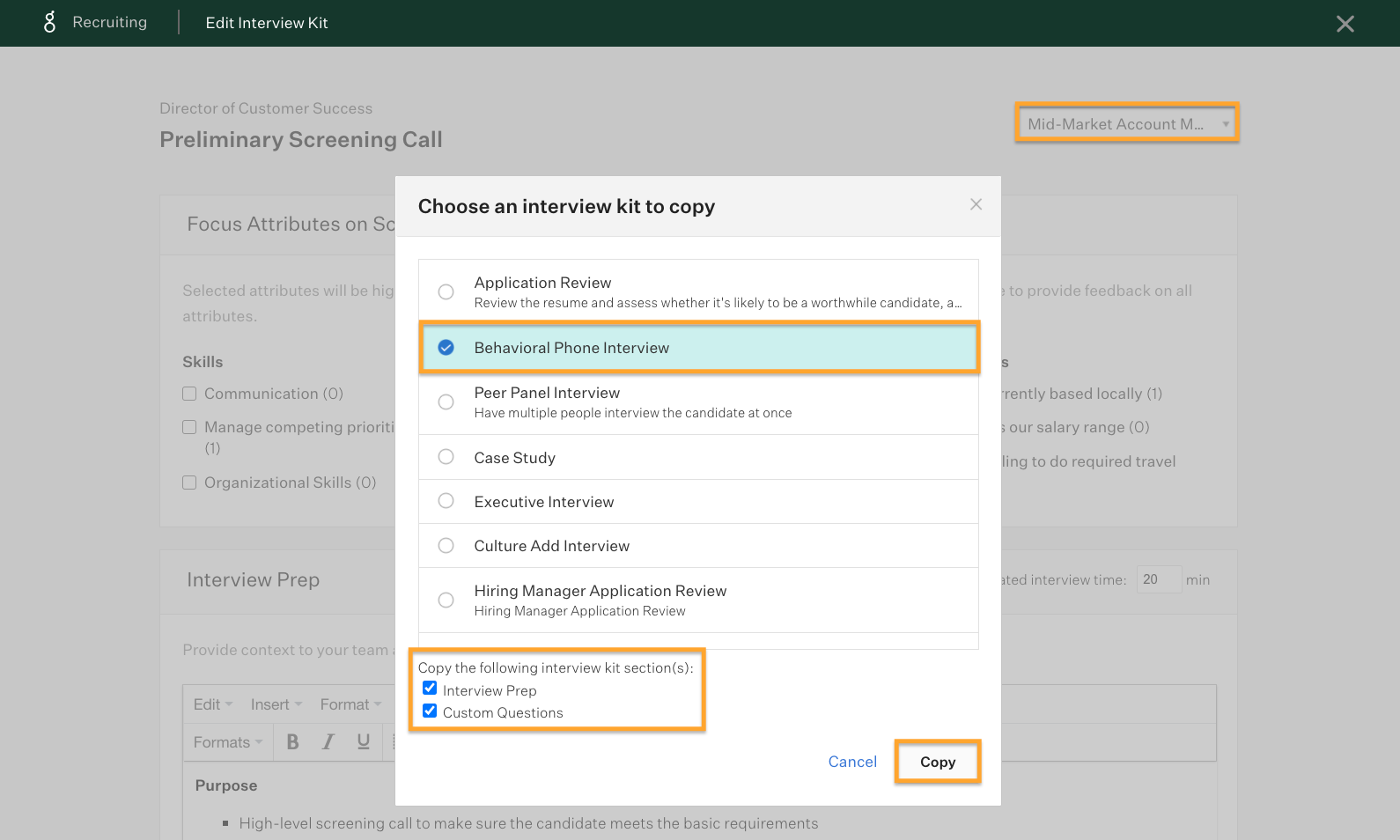Click the 'Interview Prep' section heading

[x=253, y=579]
